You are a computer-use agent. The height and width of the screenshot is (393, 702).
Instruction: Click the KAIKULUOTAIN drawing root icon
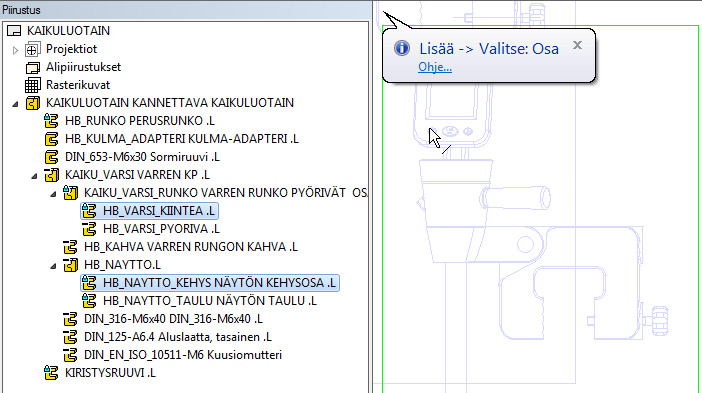click(14, 31)
